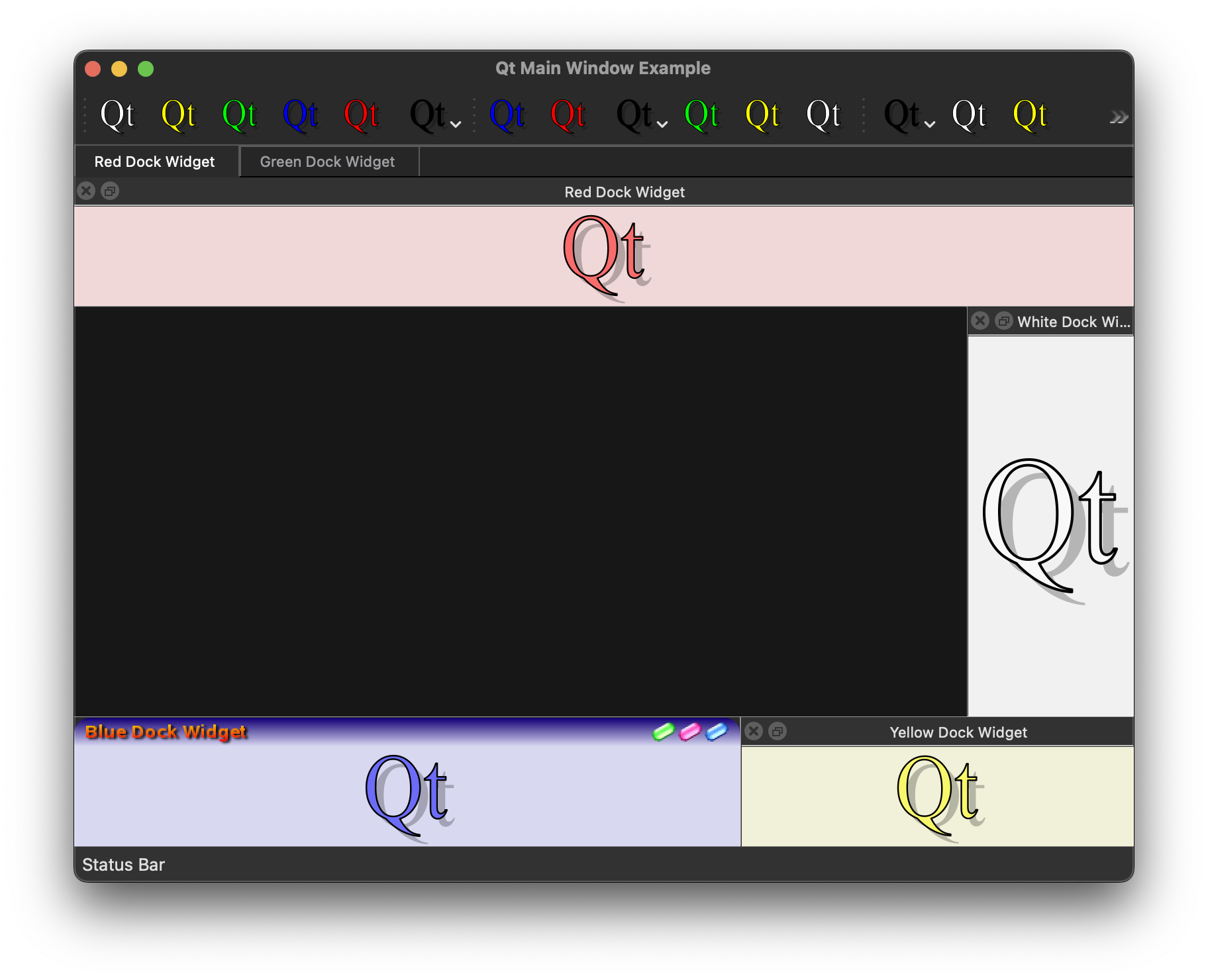Click the Blue Dock Widget title text

(166, 732)
